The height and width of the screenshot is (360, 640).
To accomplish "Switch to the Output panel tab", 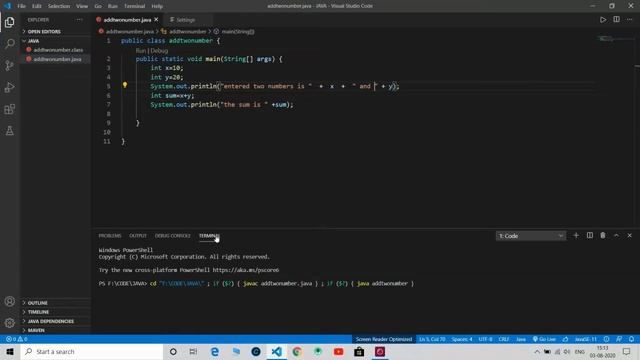I will point(138,236).
